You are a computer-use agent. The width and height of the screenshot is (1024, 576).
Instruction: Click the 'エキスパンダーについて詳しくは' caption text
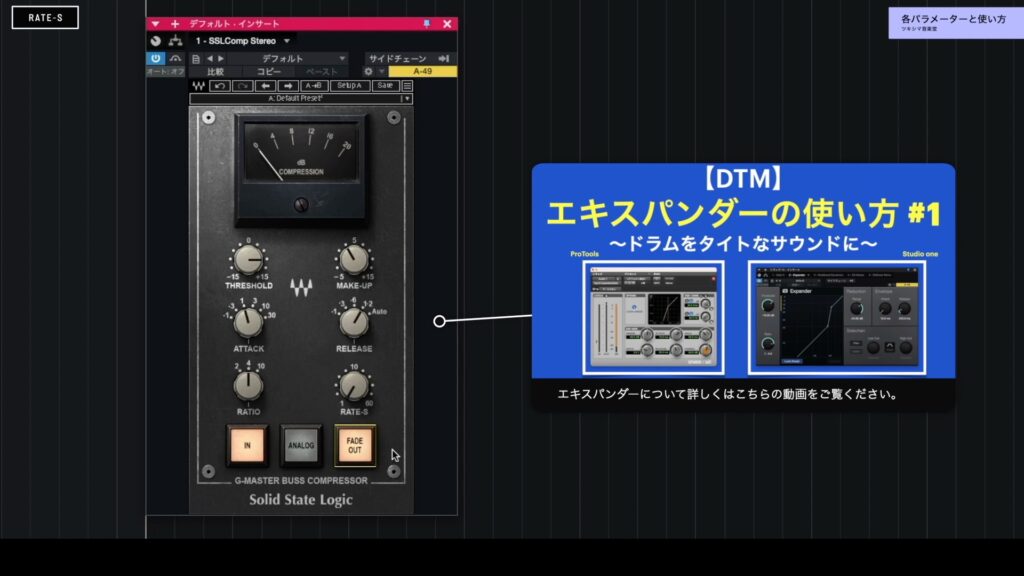[728, 394]
